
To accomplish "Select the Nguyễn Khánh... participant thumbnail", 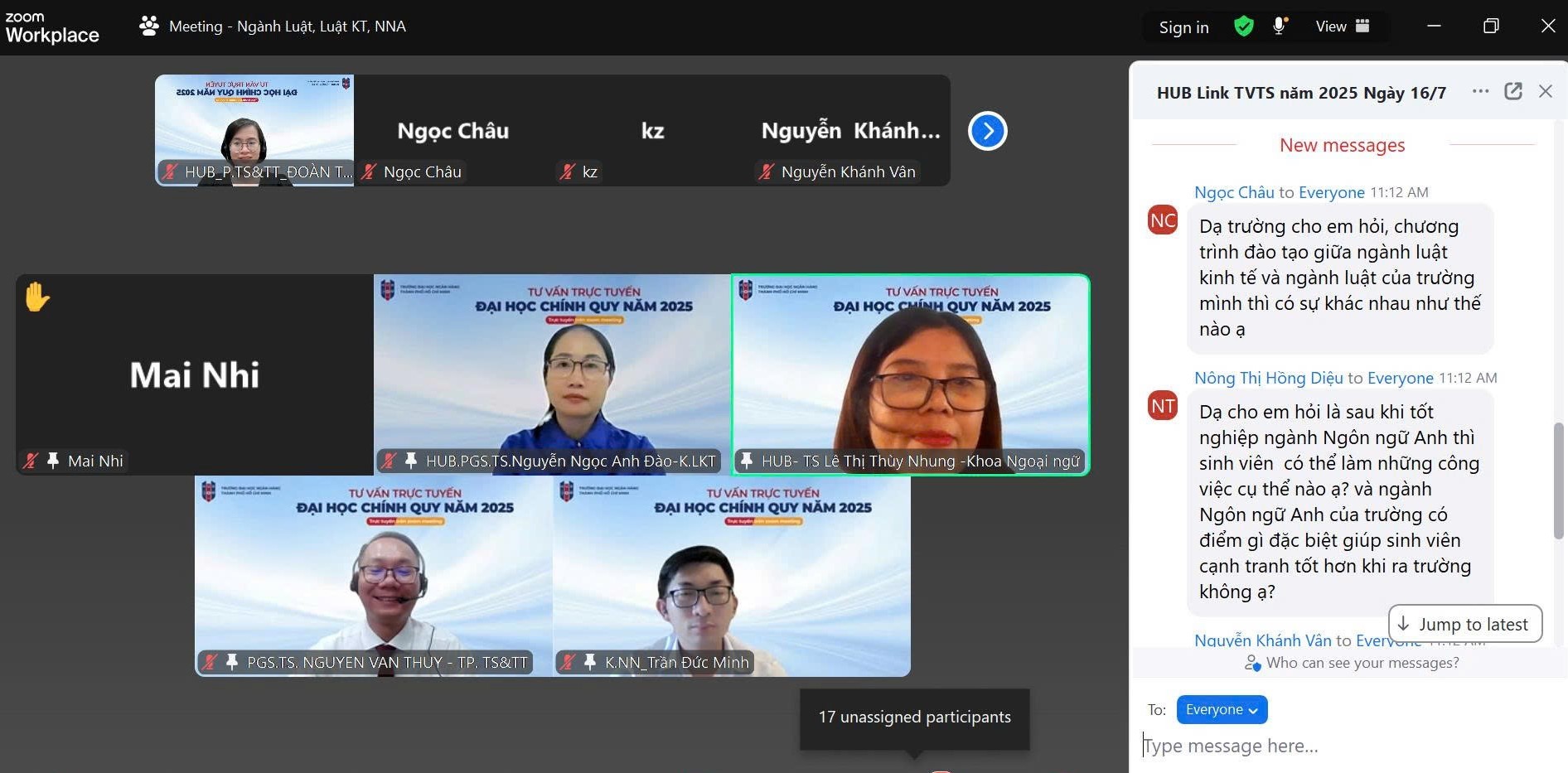I will coord(851,130).
